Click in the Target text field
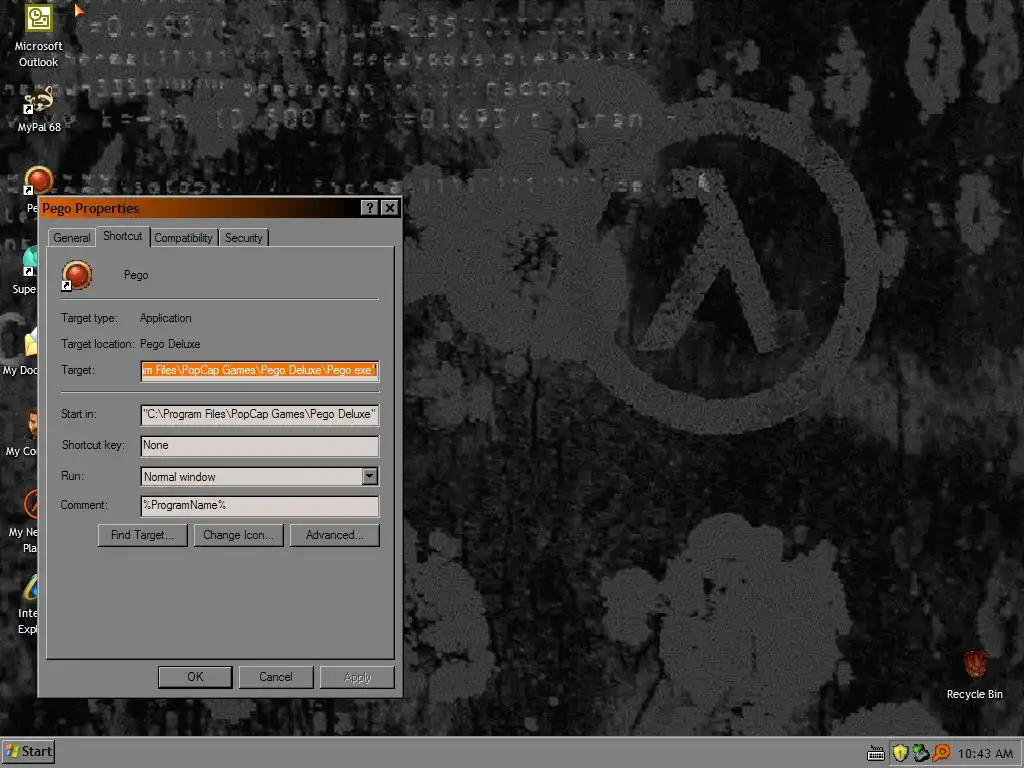Viewport: 1024px width, 768px height. (259, 370)
